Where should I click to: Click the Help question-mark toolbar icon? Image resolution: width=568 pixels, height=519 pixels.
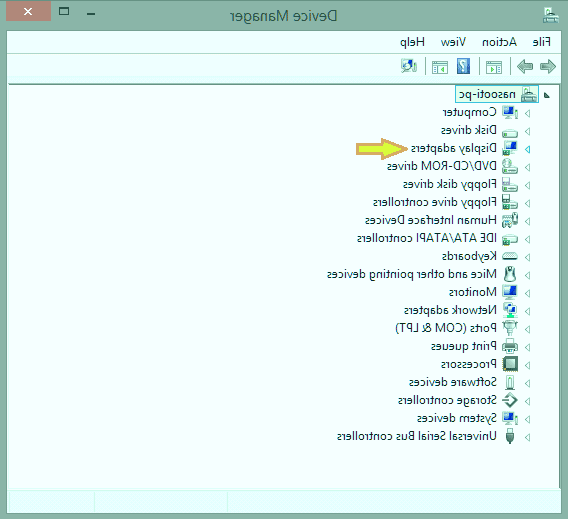pyautogui.click(x=463, y=67)
